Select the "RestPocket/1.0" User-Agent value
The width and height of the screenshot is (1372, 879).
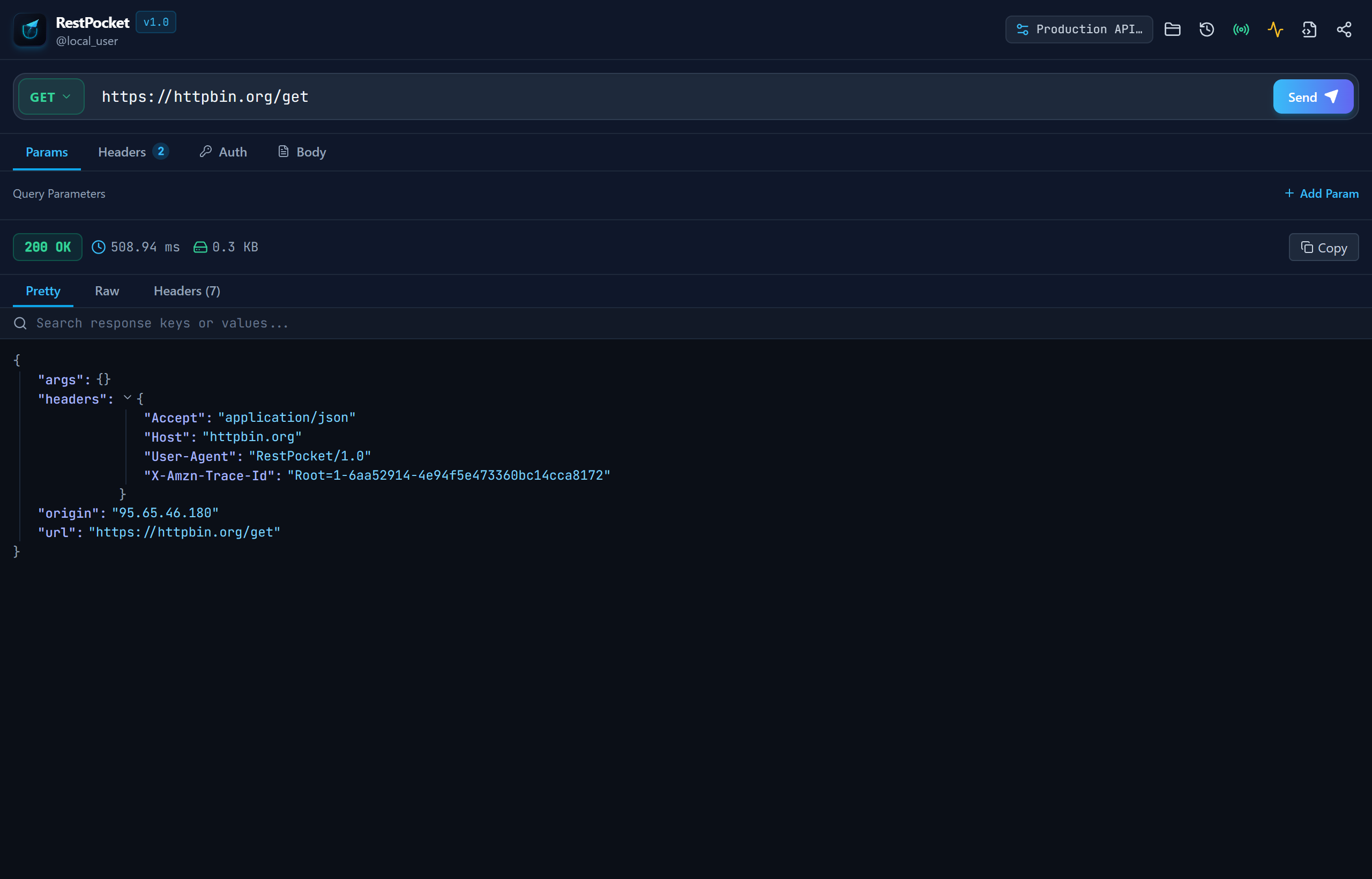click(x=310, y=456)
